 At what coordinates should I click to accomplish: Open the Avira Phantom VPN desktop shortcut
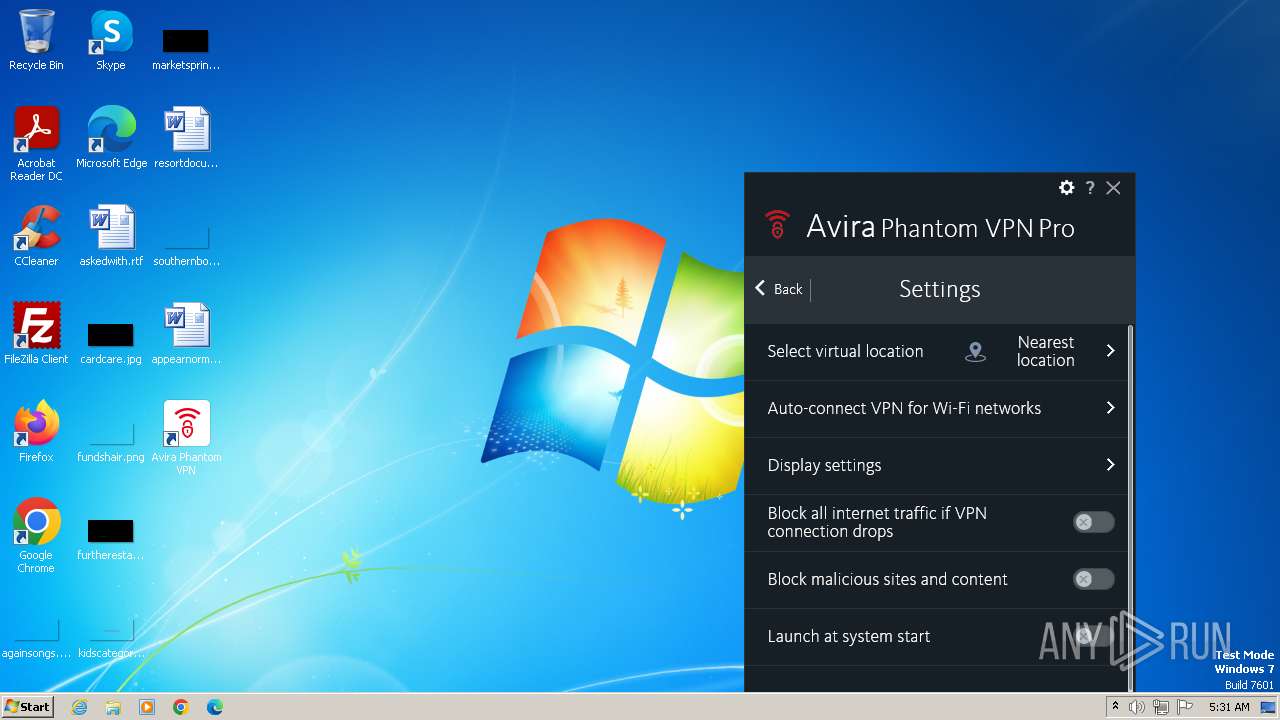click(x=186, y=438)
